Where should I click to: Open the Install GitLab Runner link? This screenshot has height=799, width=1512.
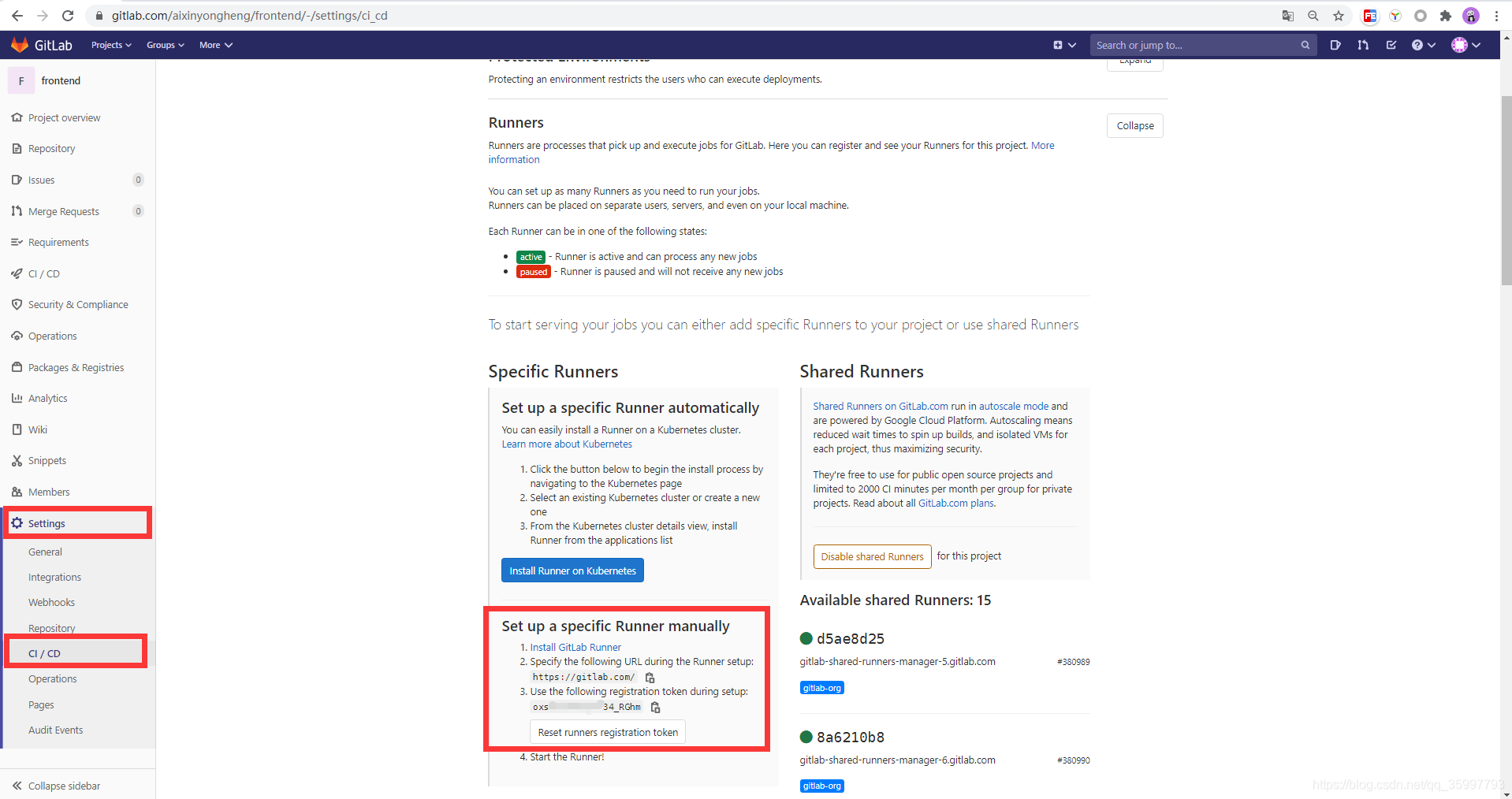pos(575,646)
